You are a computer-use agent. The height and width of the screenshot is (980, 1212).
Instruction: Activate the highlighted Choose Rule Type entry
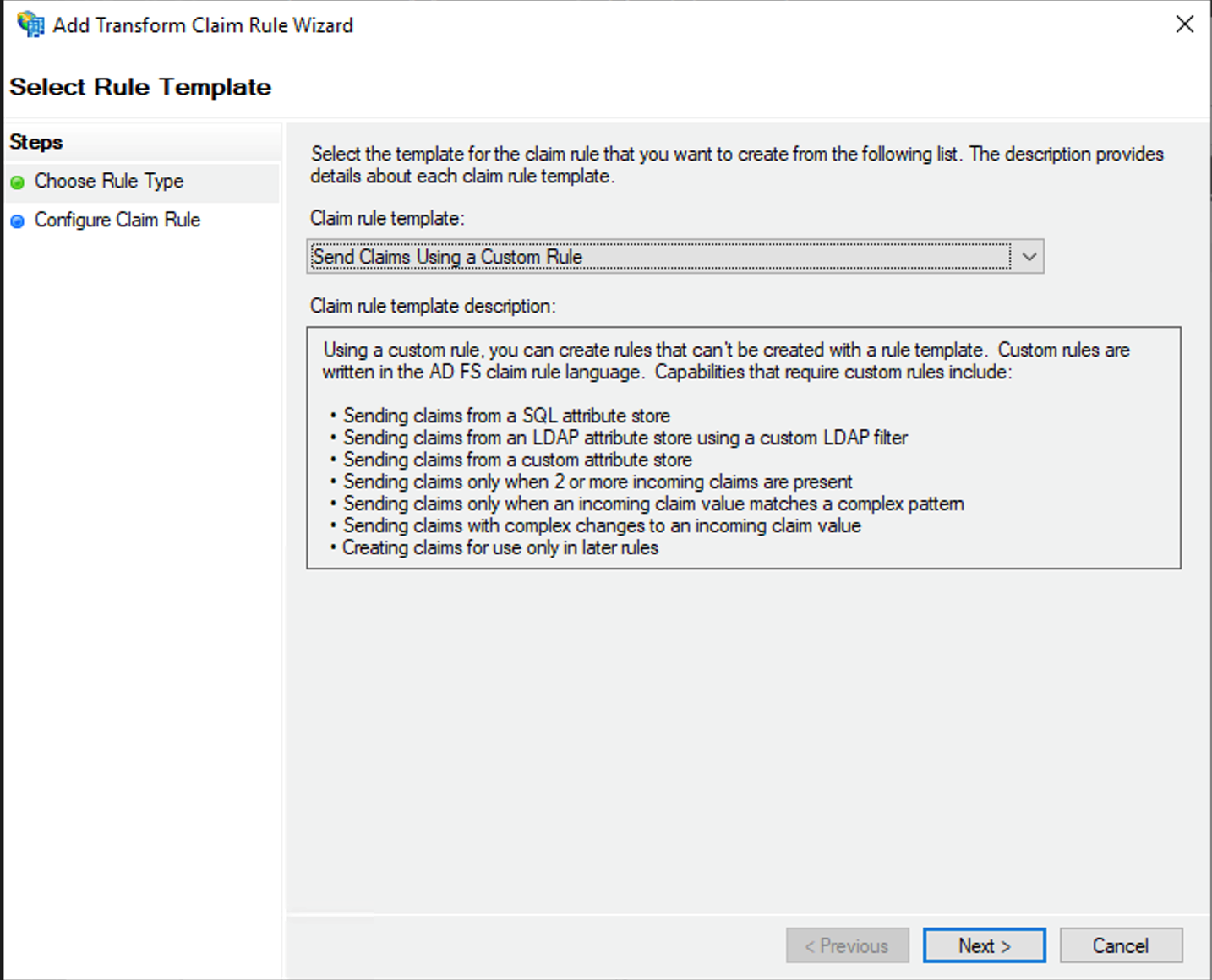click(x=108, y=181)
